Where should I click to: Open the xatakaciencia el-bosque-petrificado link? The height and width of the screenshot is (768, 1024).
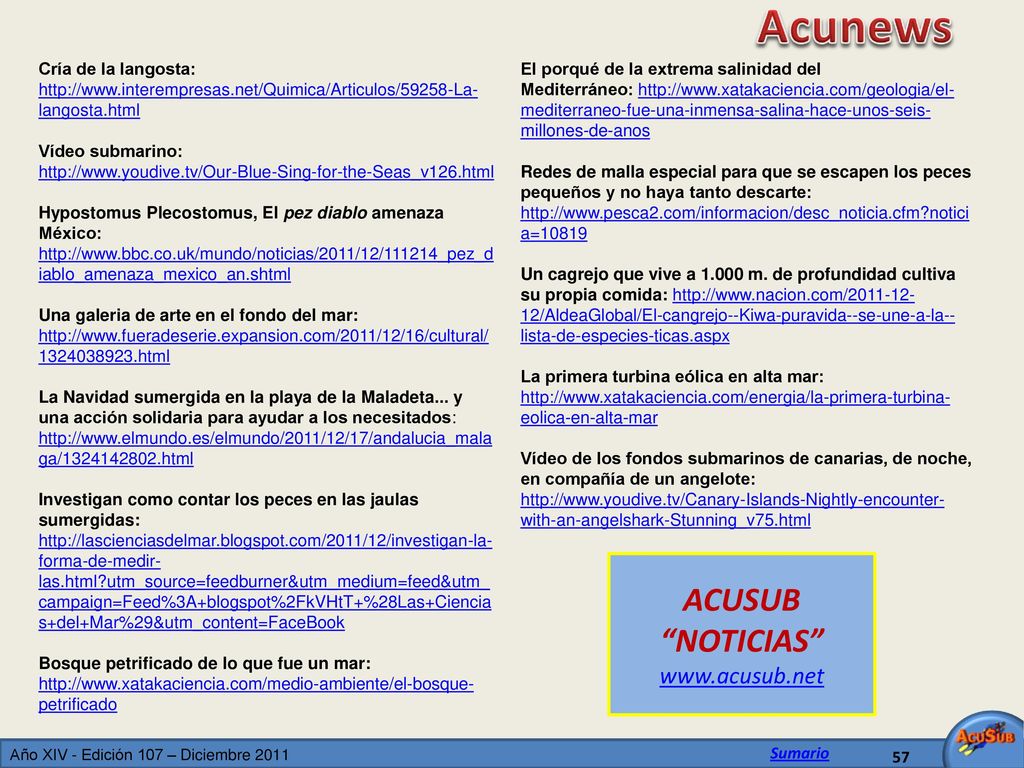[256, 694]
